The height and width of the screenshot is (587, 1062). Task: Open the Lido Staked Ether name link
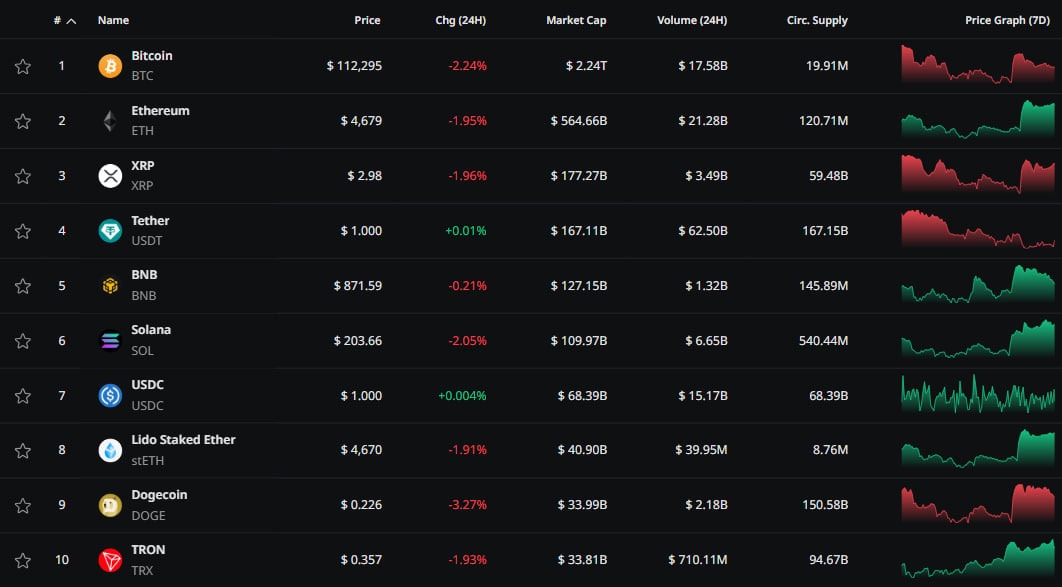(183, 440)
